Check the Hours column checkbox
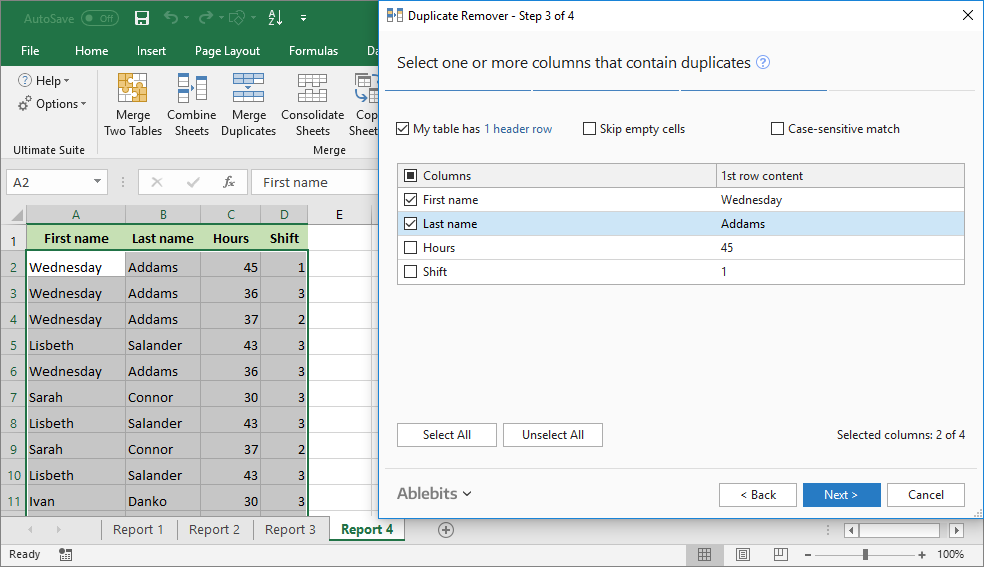 point(410,247)
